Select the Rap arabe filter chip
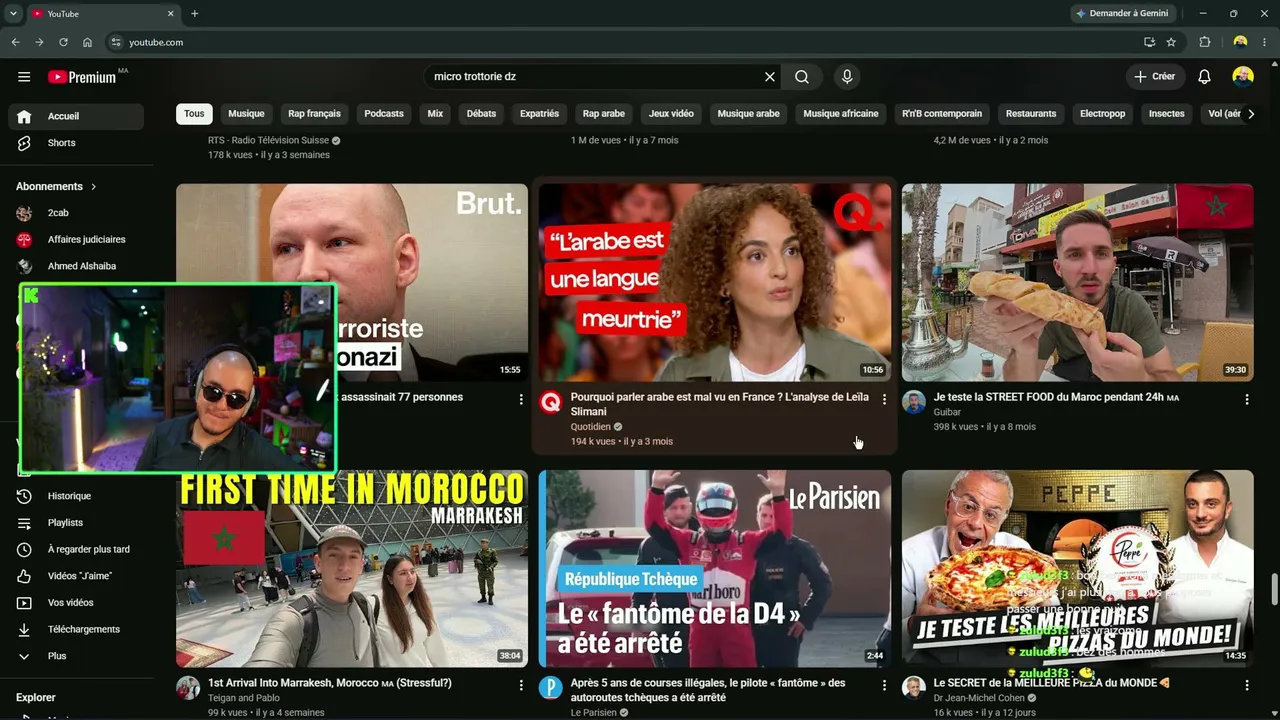The height and width of the screenshot is (720, 1280). coord(604,114)
